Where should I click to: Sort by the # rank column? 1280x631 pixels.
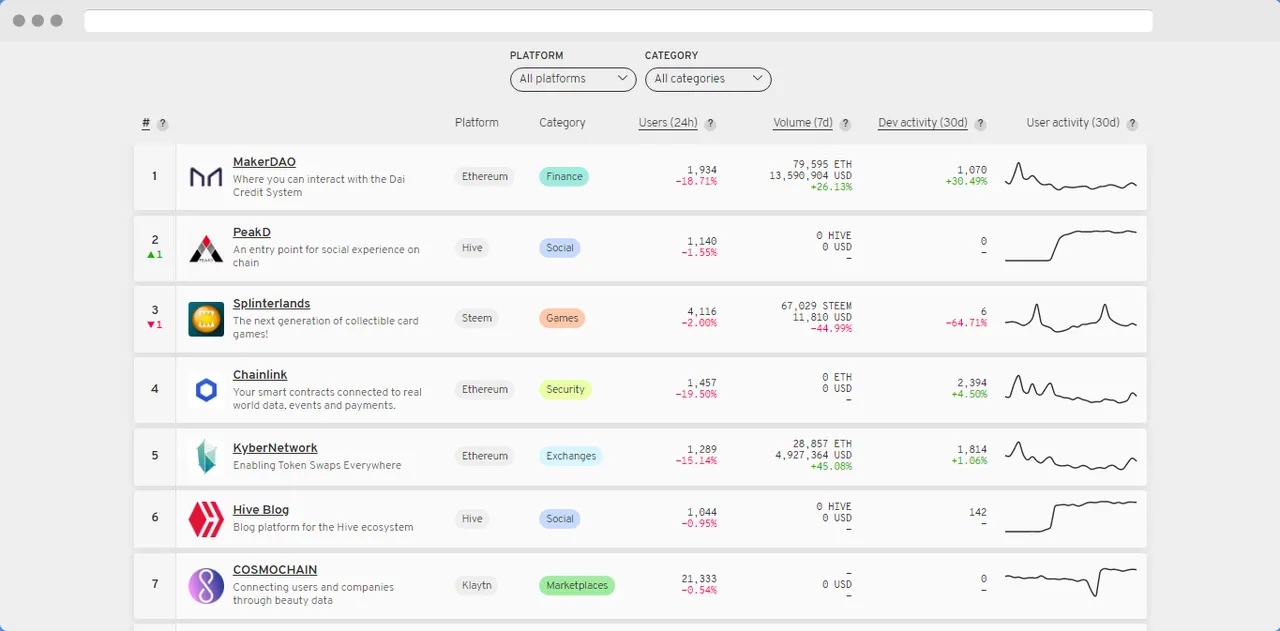[146, 123]
